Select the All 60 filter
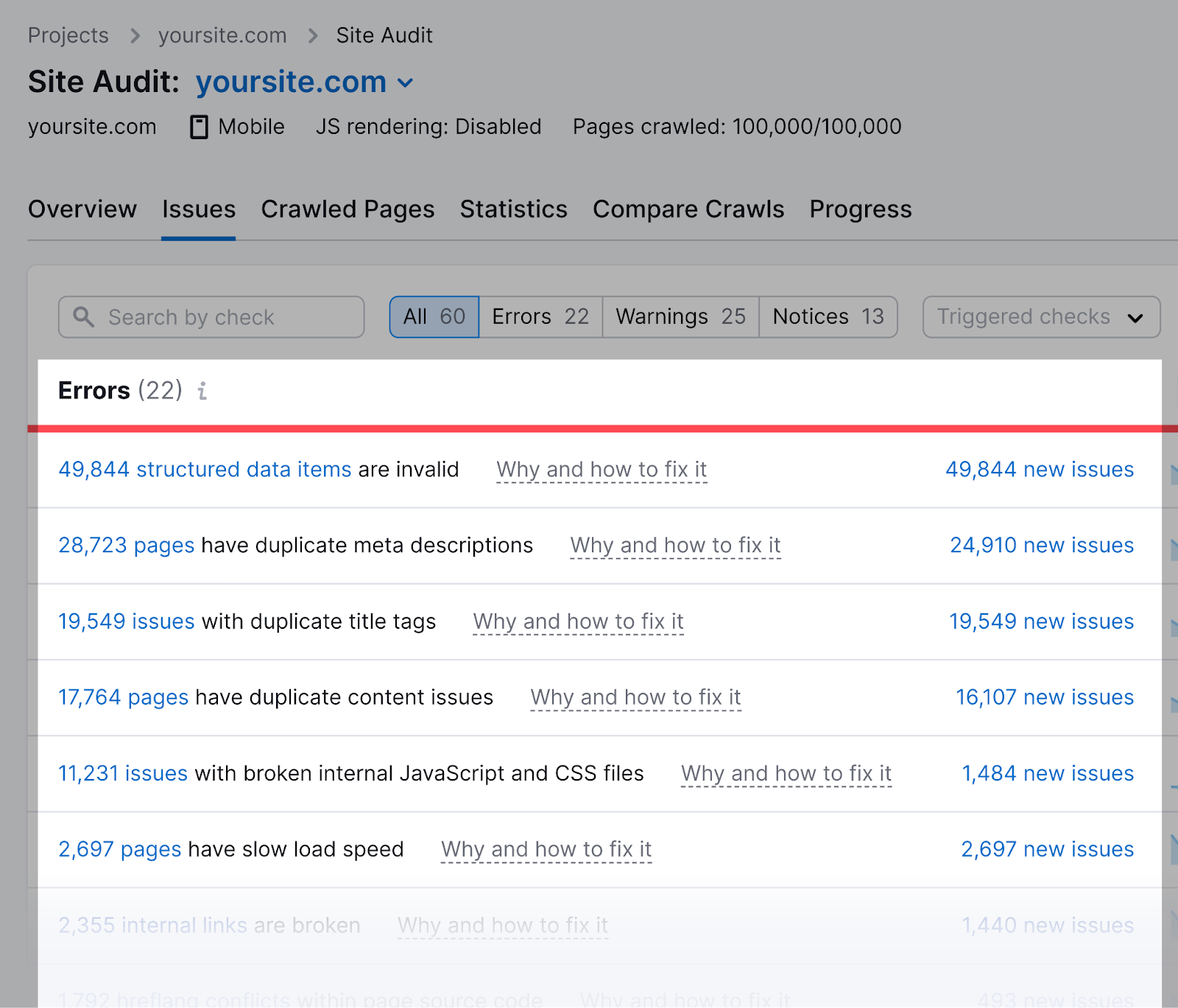The width and height of the screenshot is (1178, 1008). (434, 317)
